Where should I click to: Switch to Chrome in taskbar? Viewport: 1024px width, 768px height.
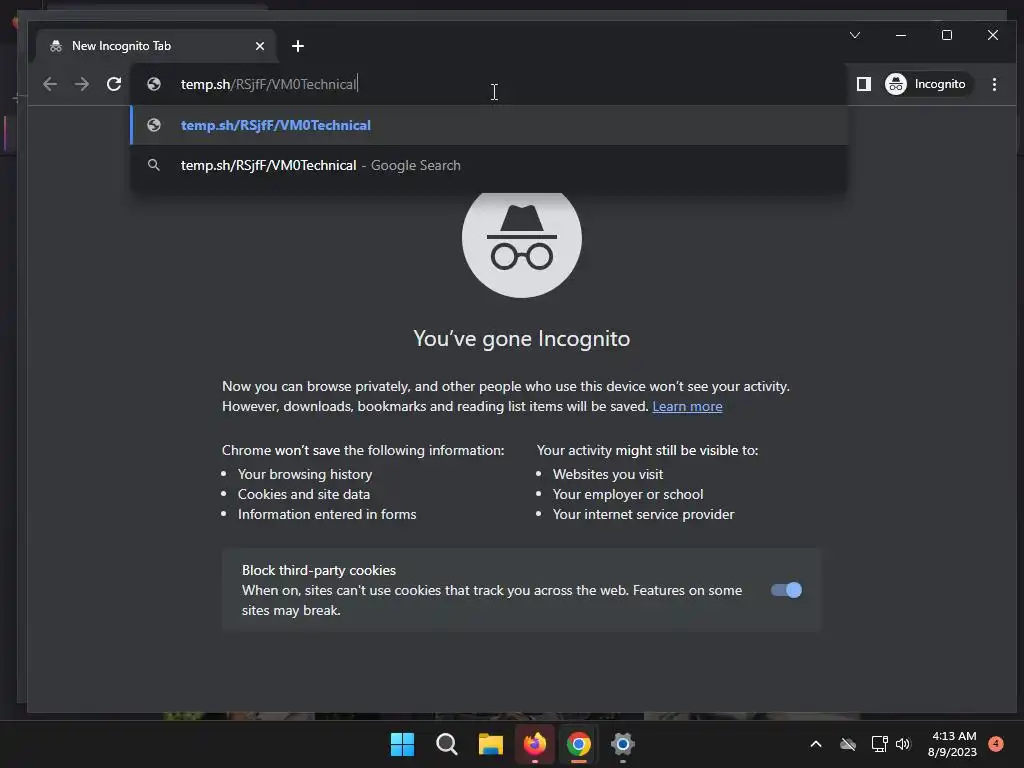coord(579,744)
